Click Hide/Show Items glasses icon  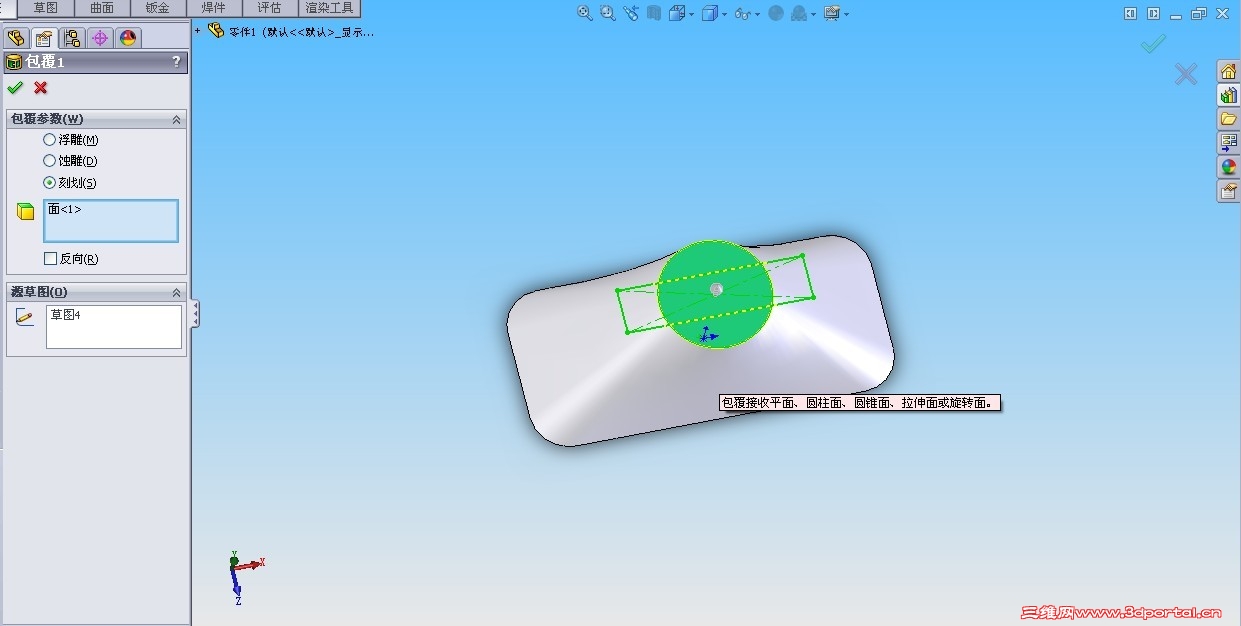pyautogui.click(x=742, y=13)
